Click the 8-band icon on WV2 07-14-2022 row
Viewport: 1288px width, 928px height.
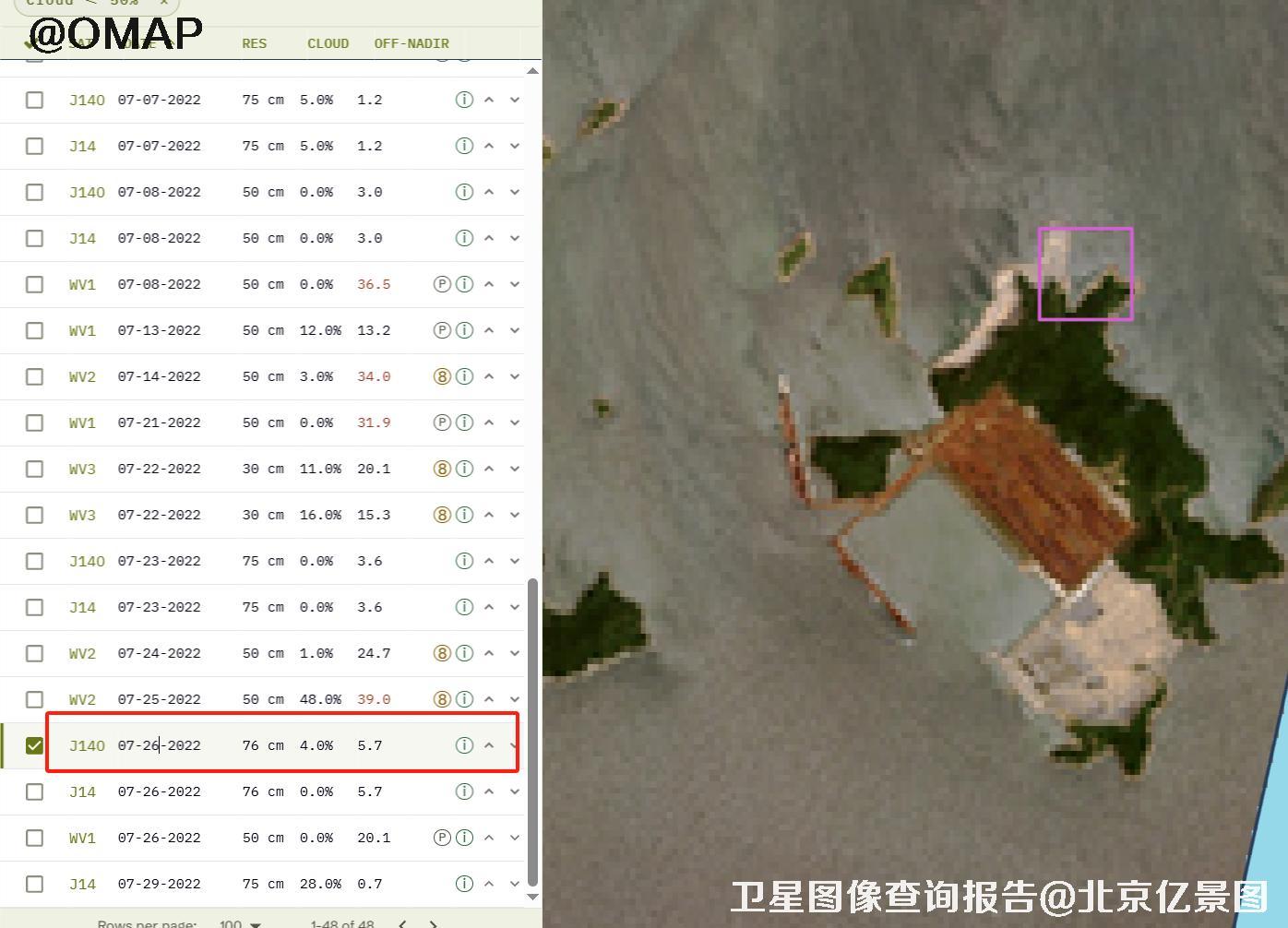442,376
